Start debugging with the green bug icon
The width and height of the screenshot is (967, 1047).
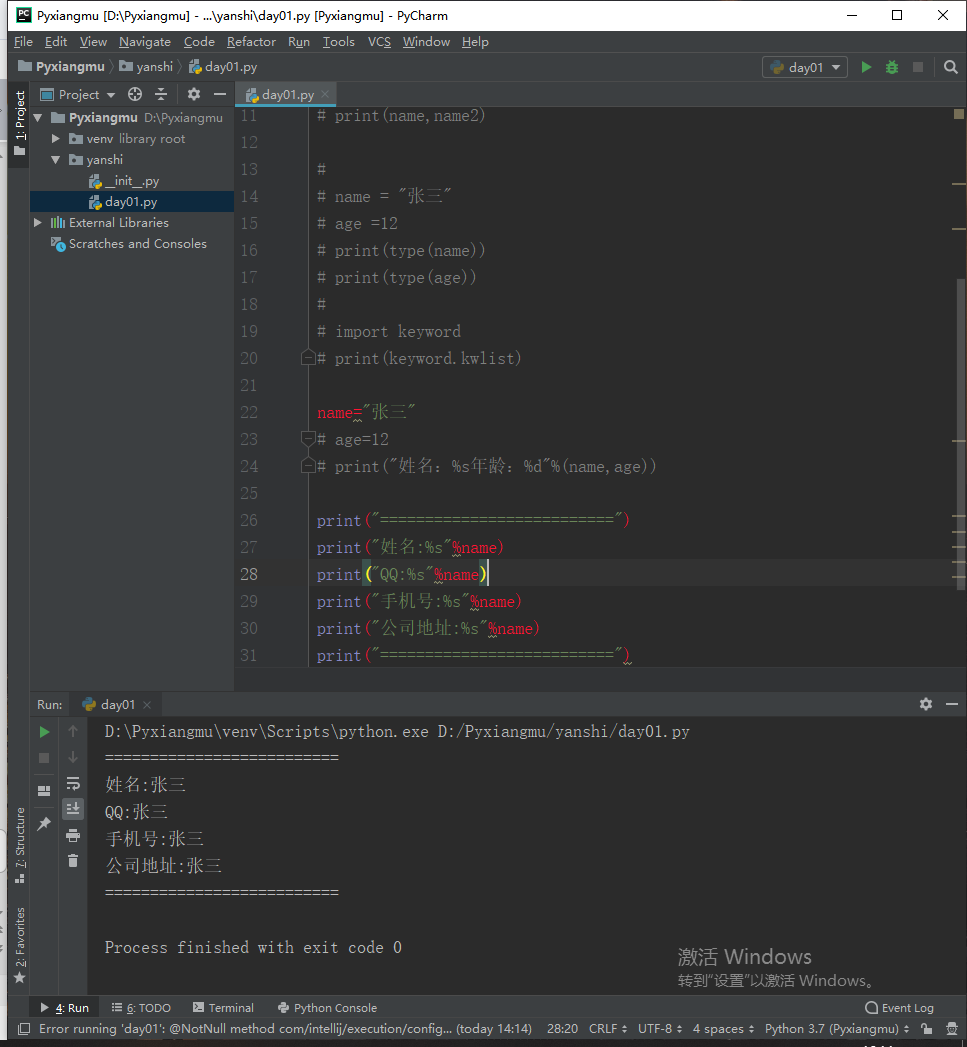(890, 67)
